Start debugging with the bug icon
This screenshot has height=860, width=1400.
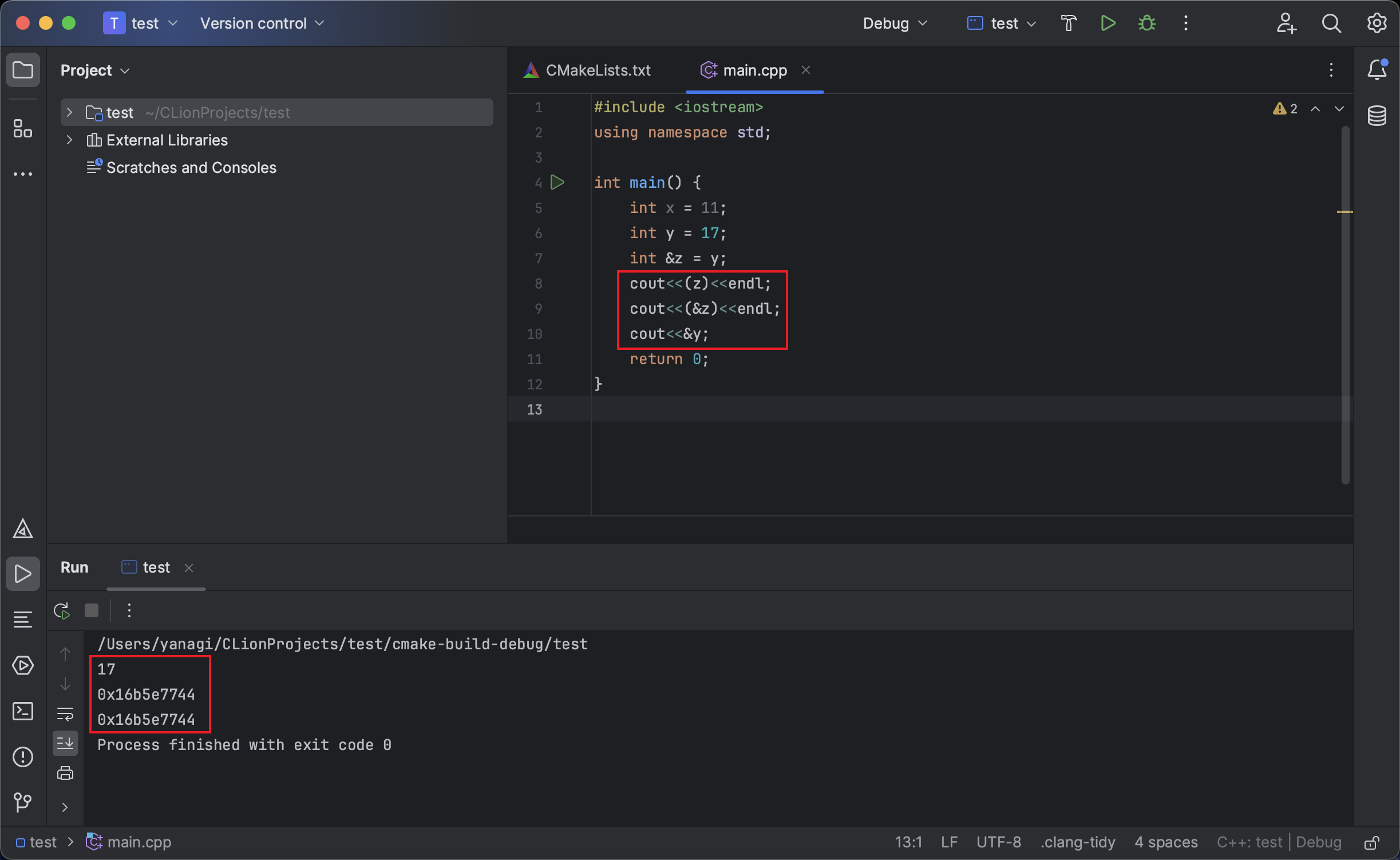tap(1146, 23)
